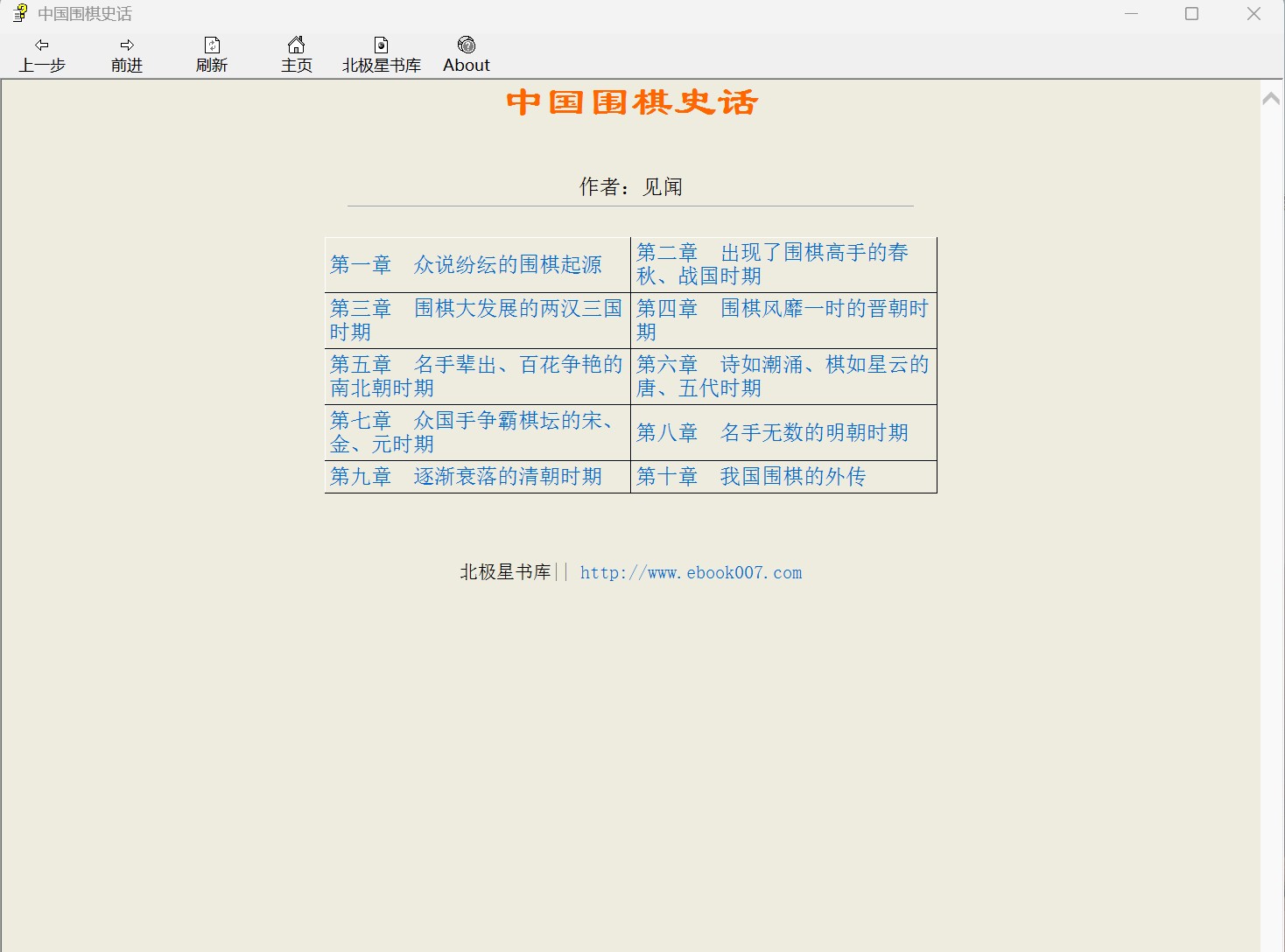The width and height of the screenshot is (1285, 952).
Task: Click the app icon in title bar
Action: [x=20, y=13]
